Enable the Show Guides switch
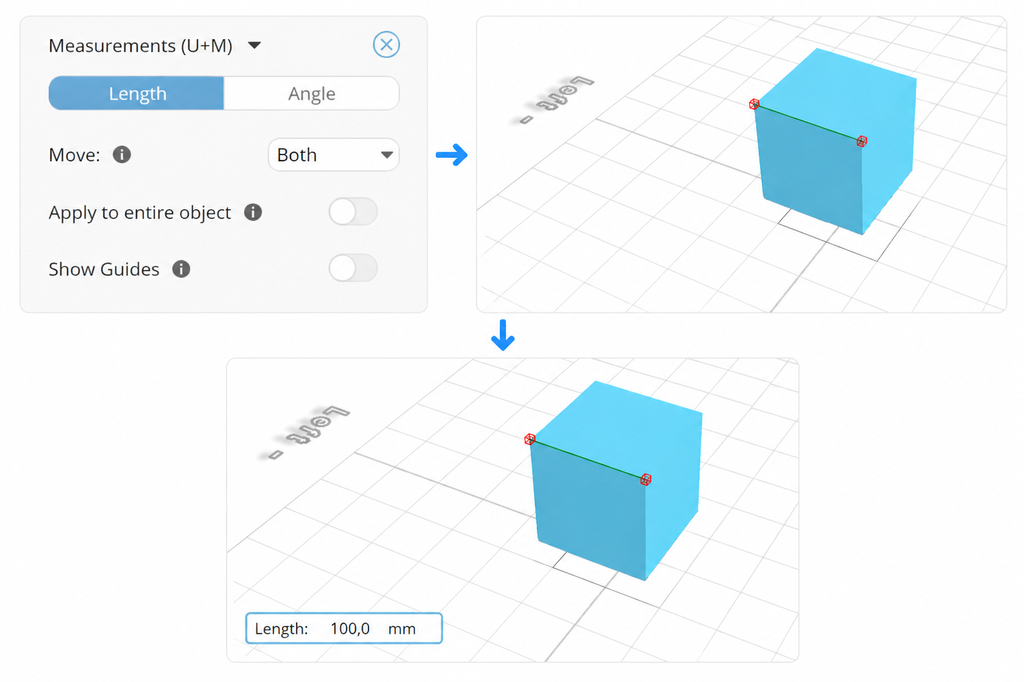The width and height of the screenshot is (1024, 682). (x=353, y=268)
